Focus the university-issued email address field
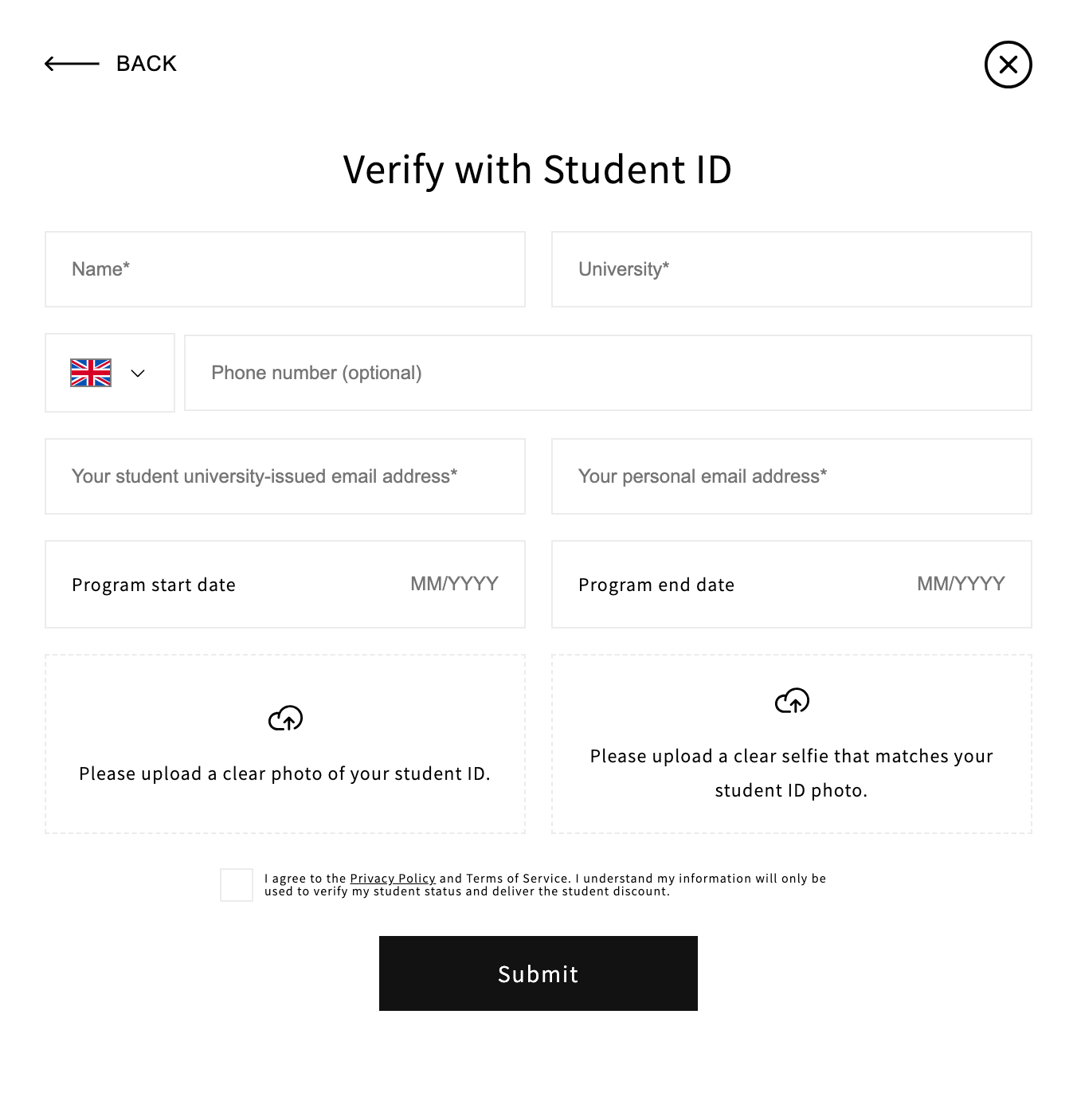1077x1120 pixels. click(285, 476)
